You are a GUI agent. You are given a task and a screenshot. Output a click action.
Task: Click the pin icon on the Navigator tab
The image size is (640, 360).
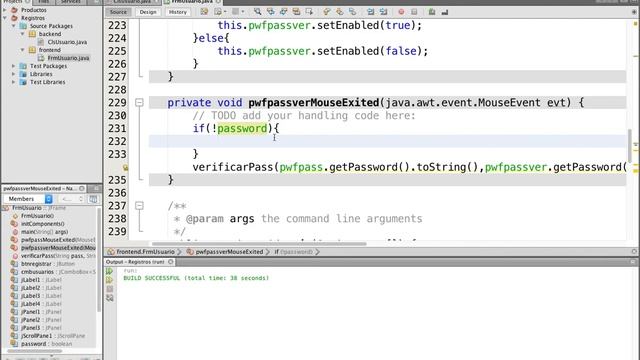pyautogui.click(x=82, y=189)
